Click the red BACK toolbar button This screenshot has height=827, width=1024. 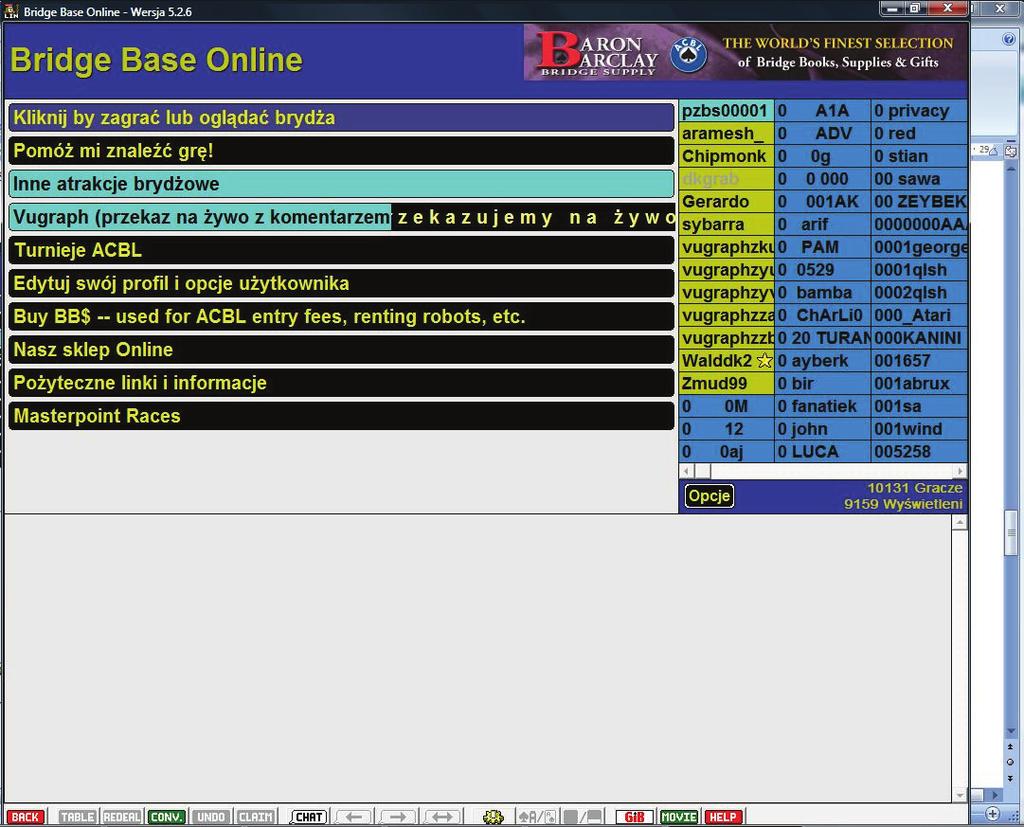(x=25, y=817)
